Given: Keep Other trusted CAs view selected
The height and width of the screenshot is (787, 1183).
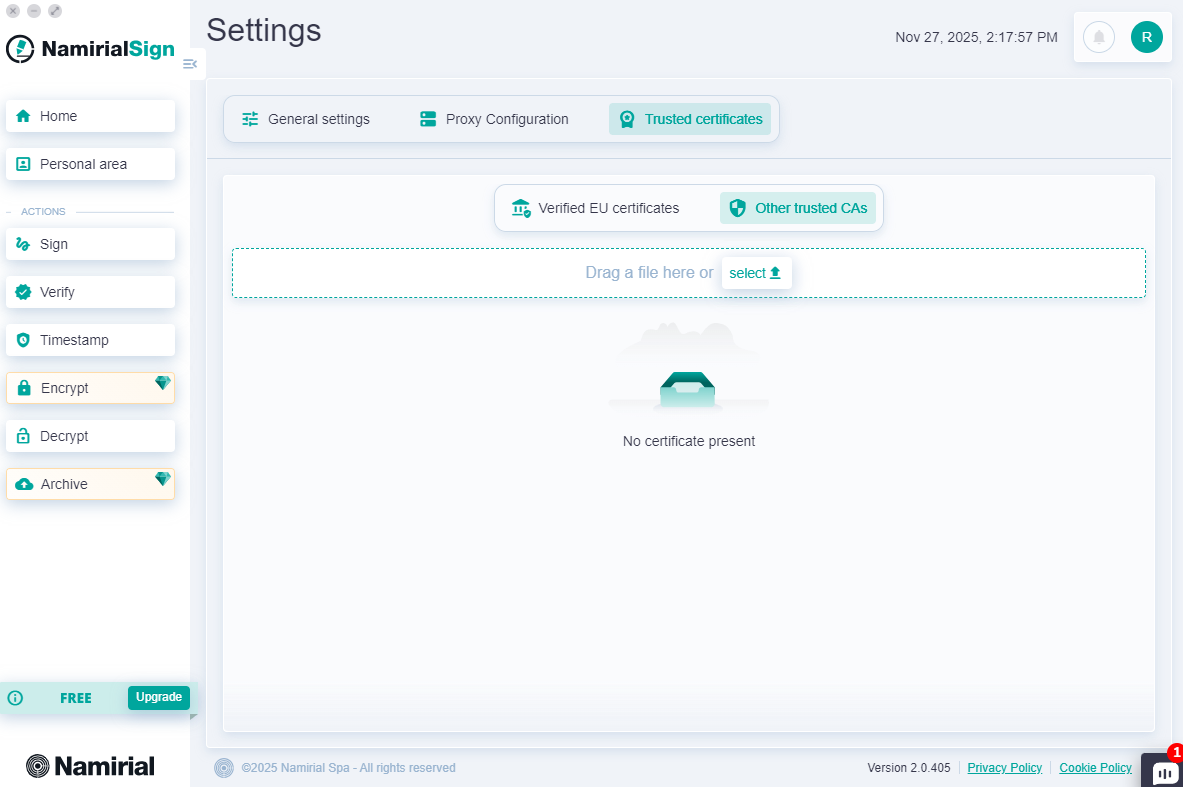Looking at the screenshot, I should (798, 208).
